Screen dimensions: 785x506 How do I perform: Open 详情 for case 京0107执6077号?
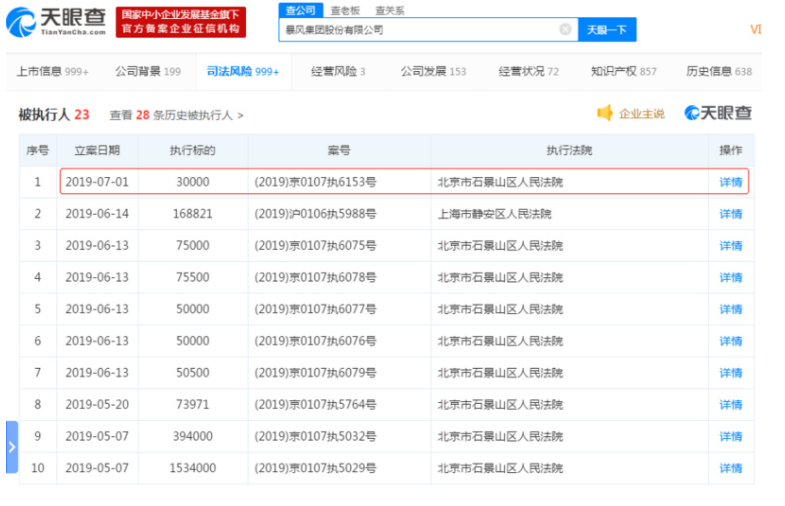(730, 309)
